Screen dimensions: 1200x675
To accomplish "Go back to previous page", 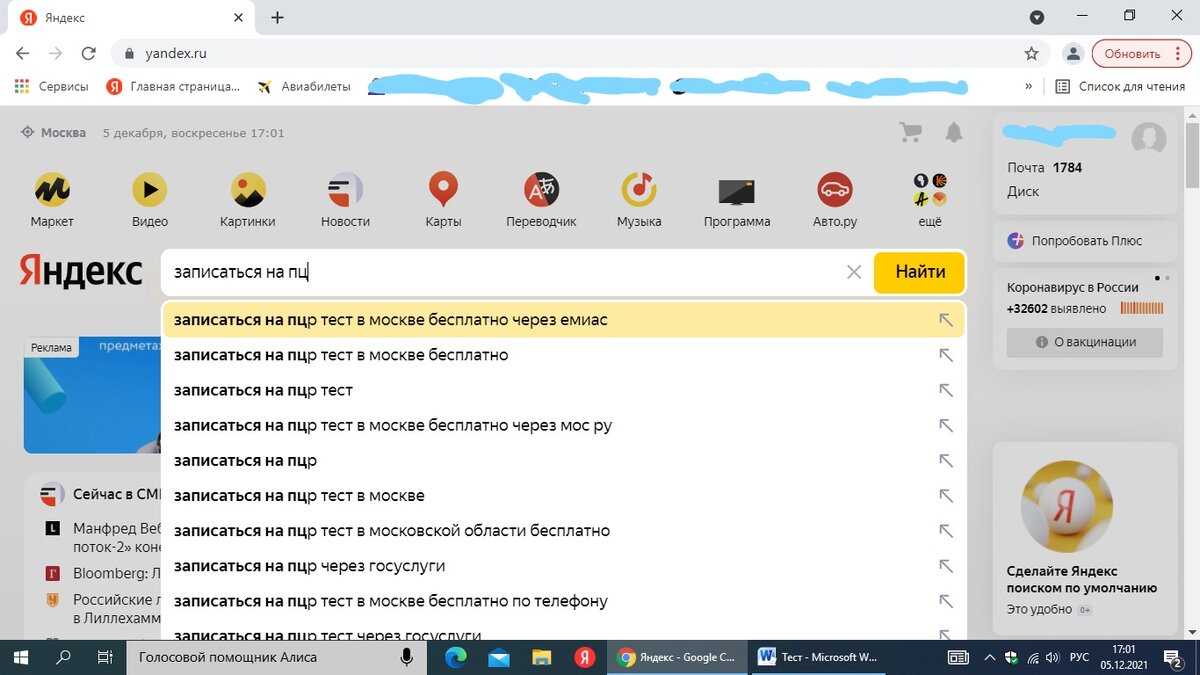I will pyautogui.click(x=23, y=53).
